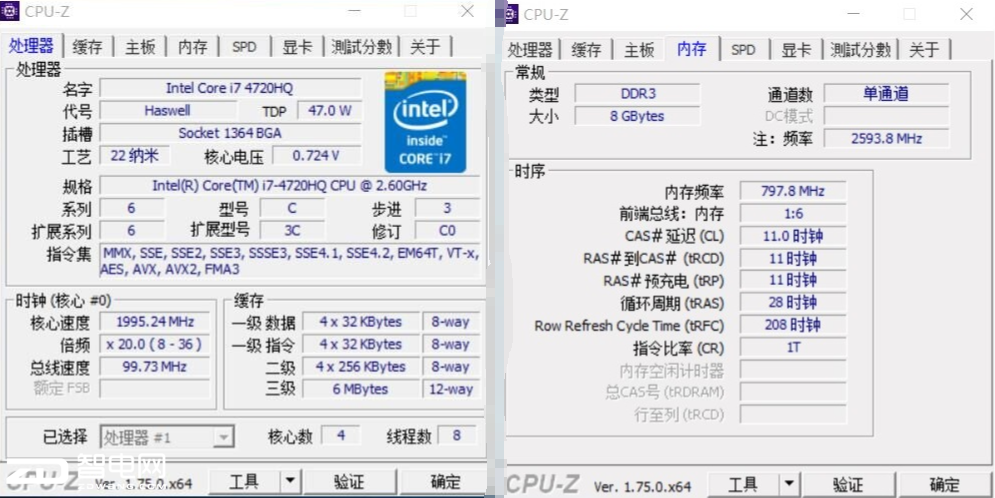The image size is (995, 498).
Task: Click CPU-Z app icon in left window title bar
Action: (x=10, y=10)
